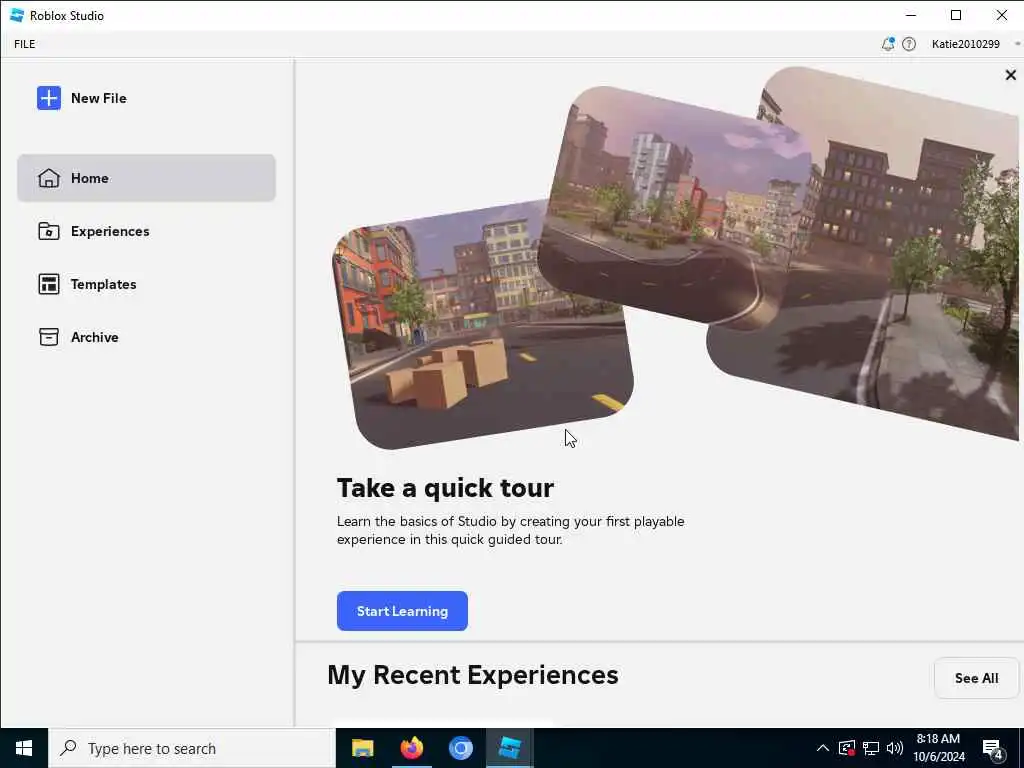Show hidden system tray icons

pyautogui.click(x=823, y=748)
